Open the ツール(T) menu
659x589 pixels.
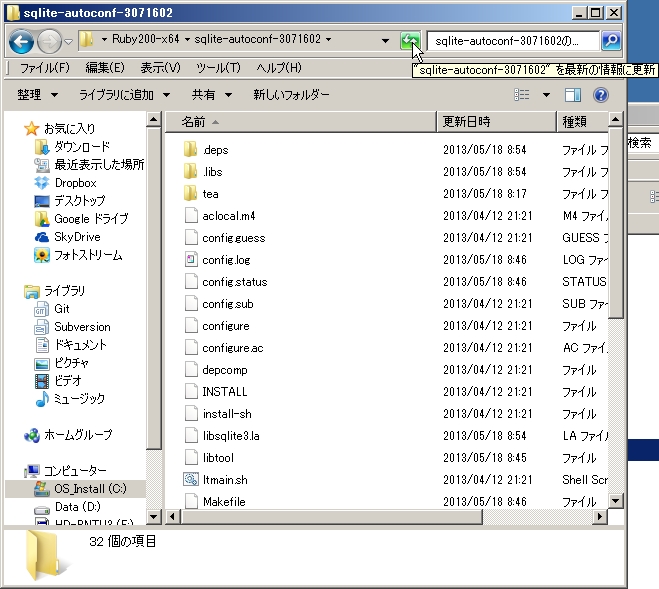218,68
